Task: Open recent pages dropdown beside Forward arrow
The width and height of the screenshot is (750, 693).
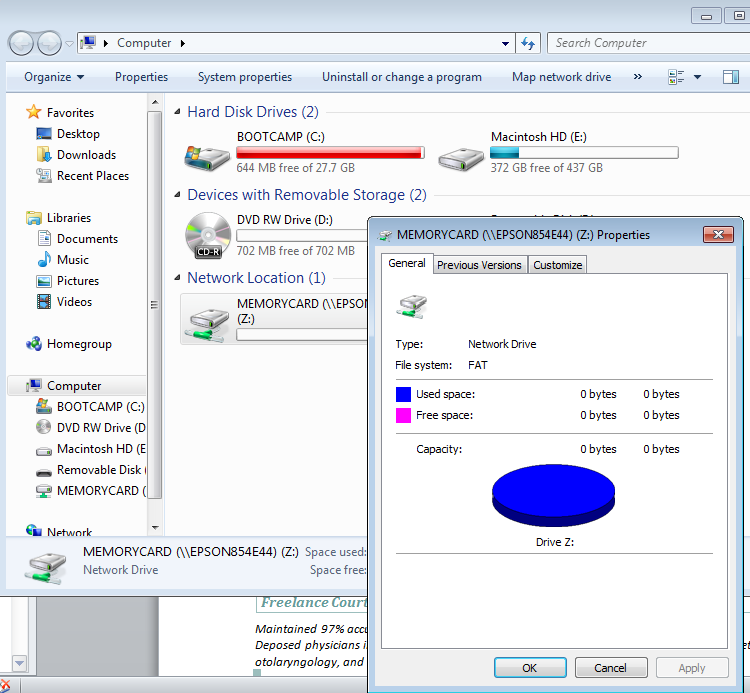Action: (69, 44)
